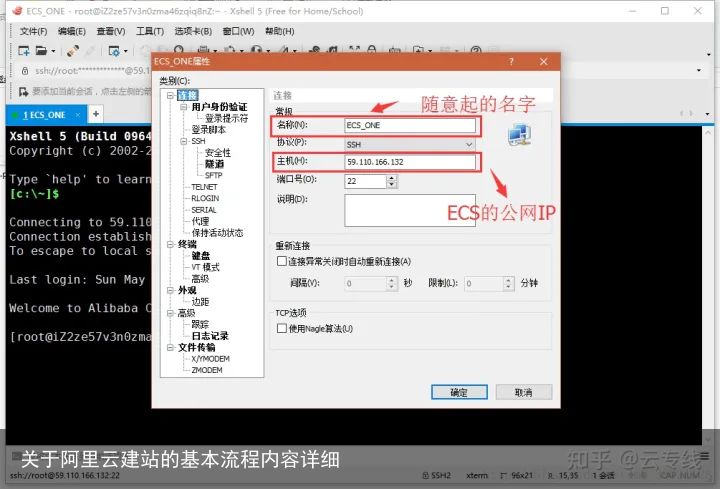This screenshot has height=489, width=720.
Task: Click the terminal scrollbar up arrow
Action: point(707,131)
